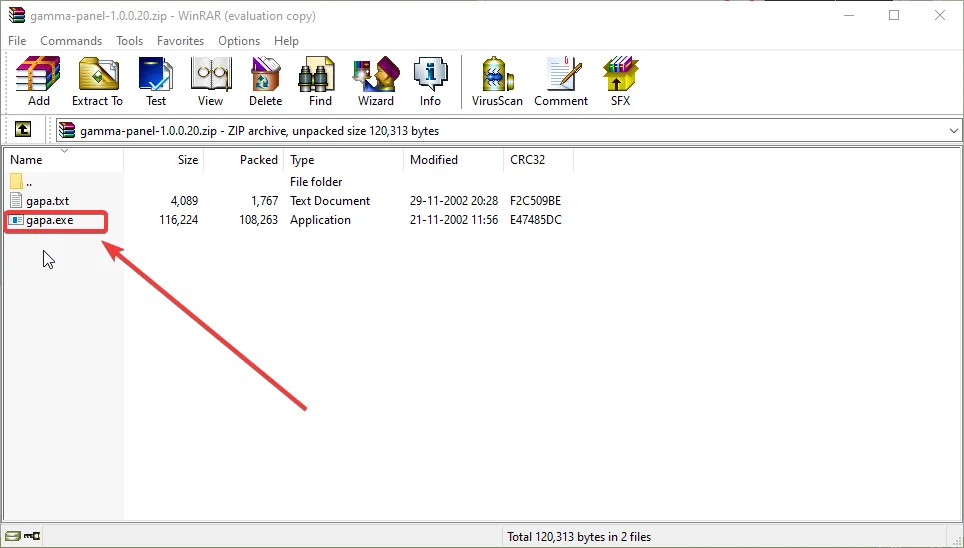Click the Extract To toolbar icon

tap(97, 81)
